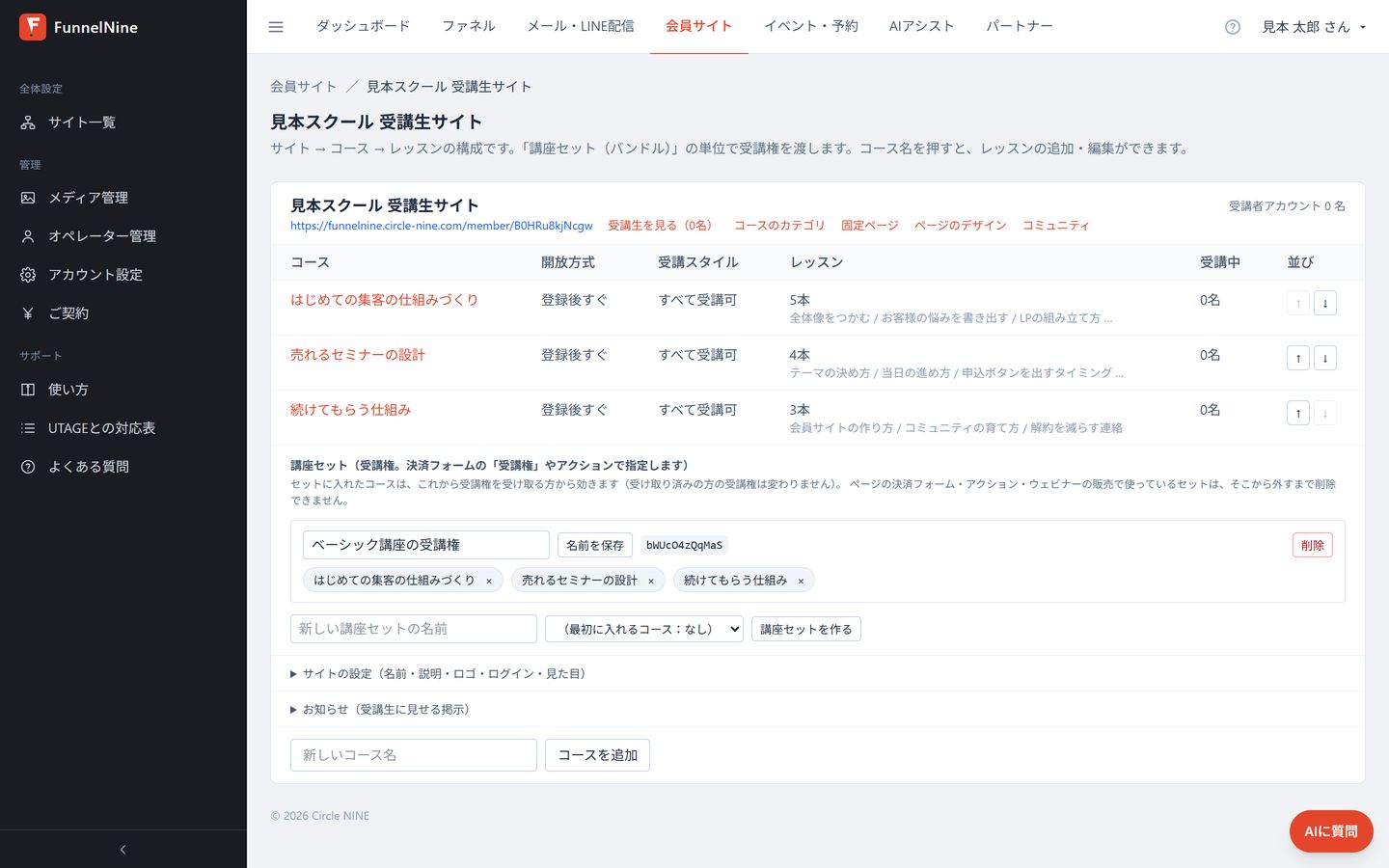Select the イベント・予約 tab

(811, 26)
